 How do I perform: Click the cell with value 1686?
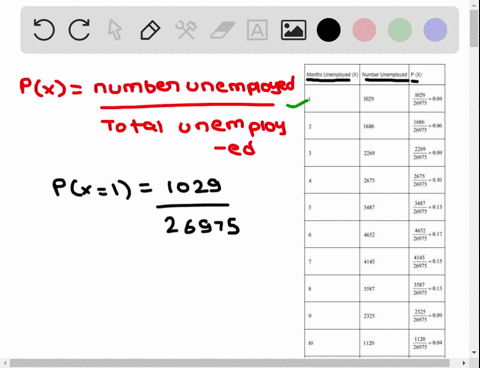tap(384, 126)
